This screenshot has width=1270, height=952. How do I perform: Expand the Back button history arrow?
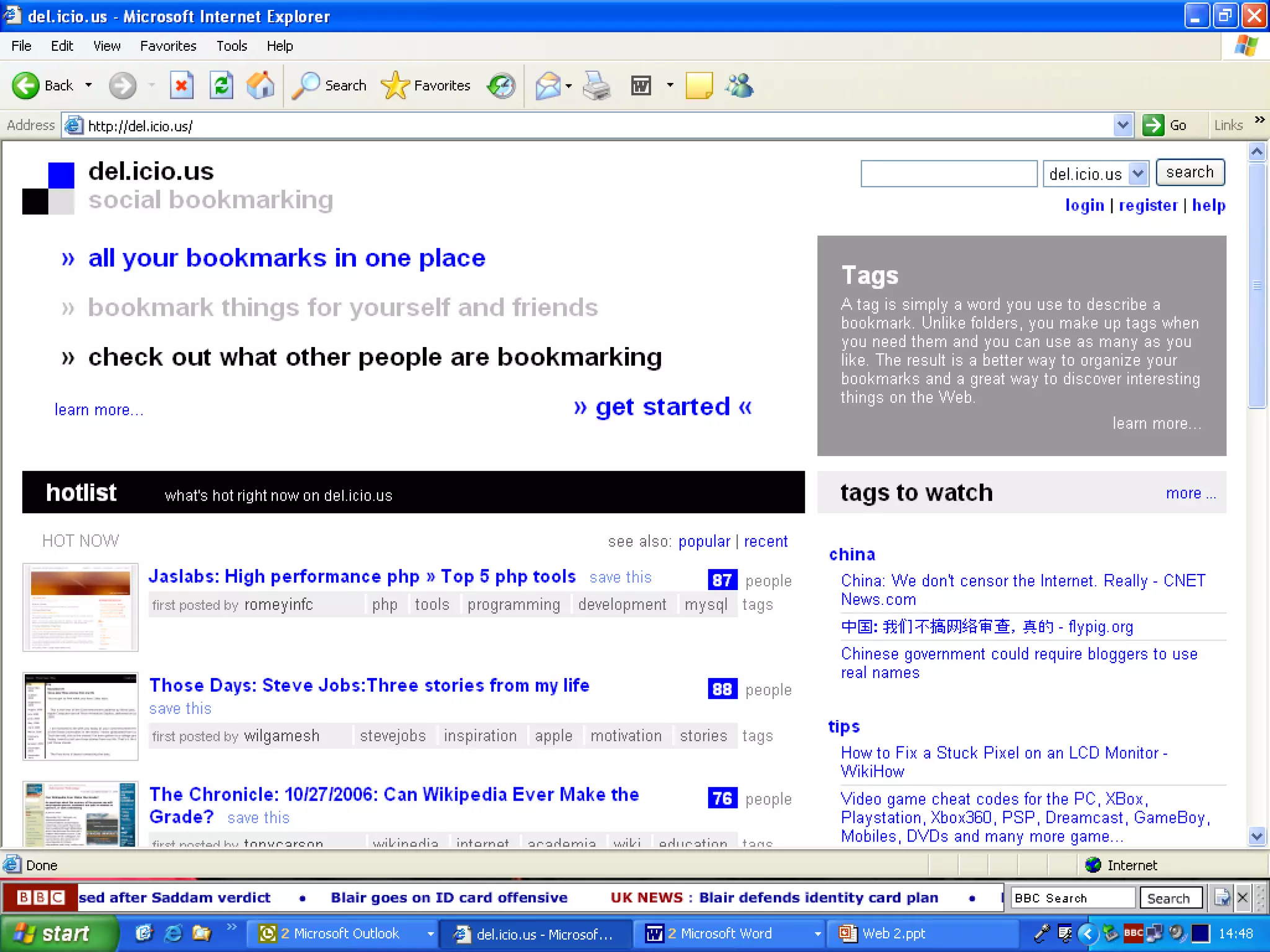coord(89,86)
